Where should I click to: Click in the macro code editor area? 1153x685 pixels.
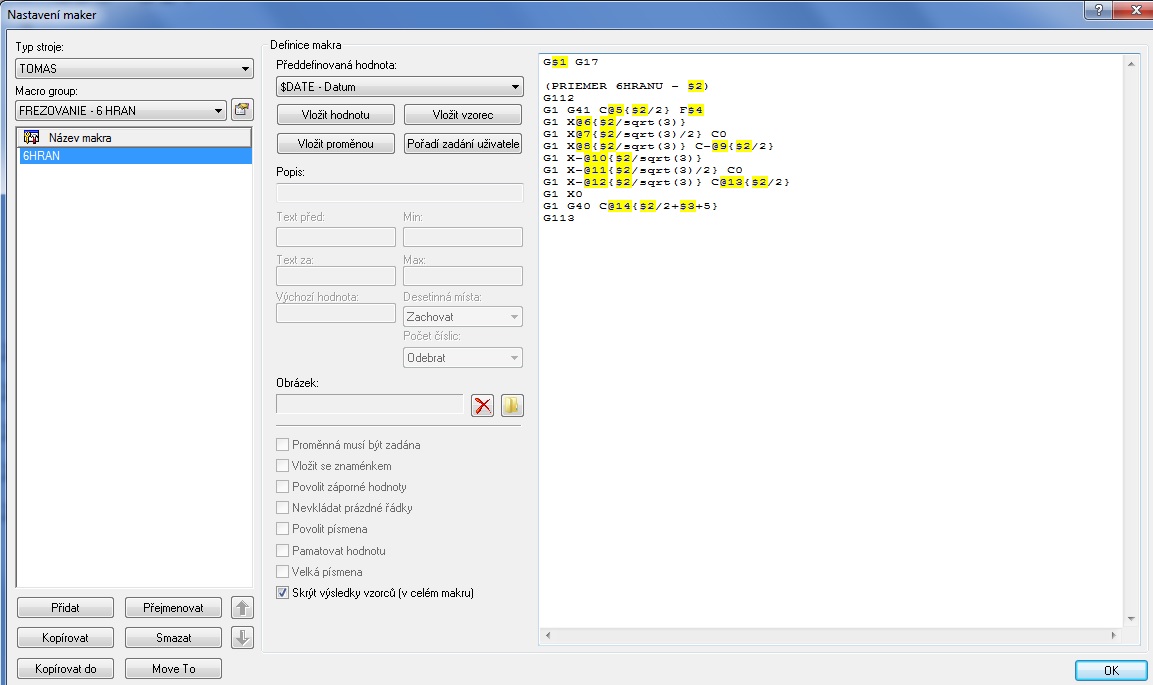coord(830,400)
